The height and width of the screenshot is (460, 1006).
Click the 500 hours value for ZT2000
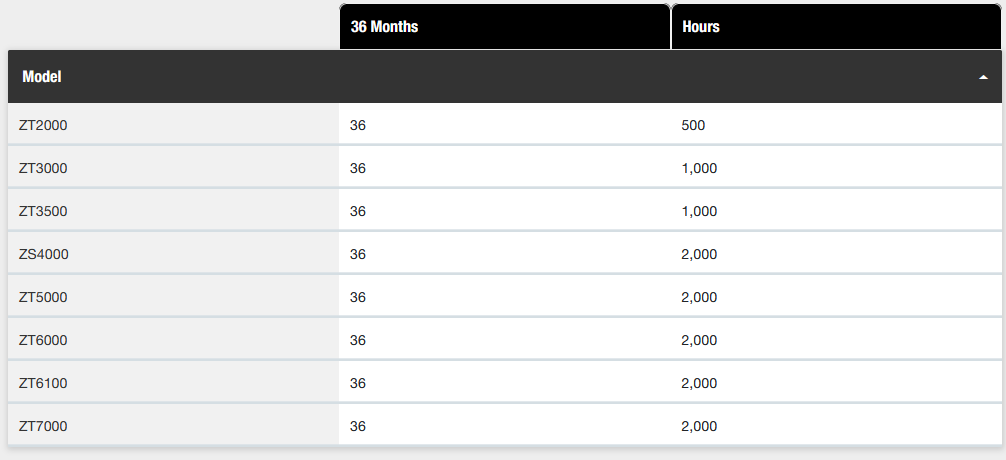point(693,125)
